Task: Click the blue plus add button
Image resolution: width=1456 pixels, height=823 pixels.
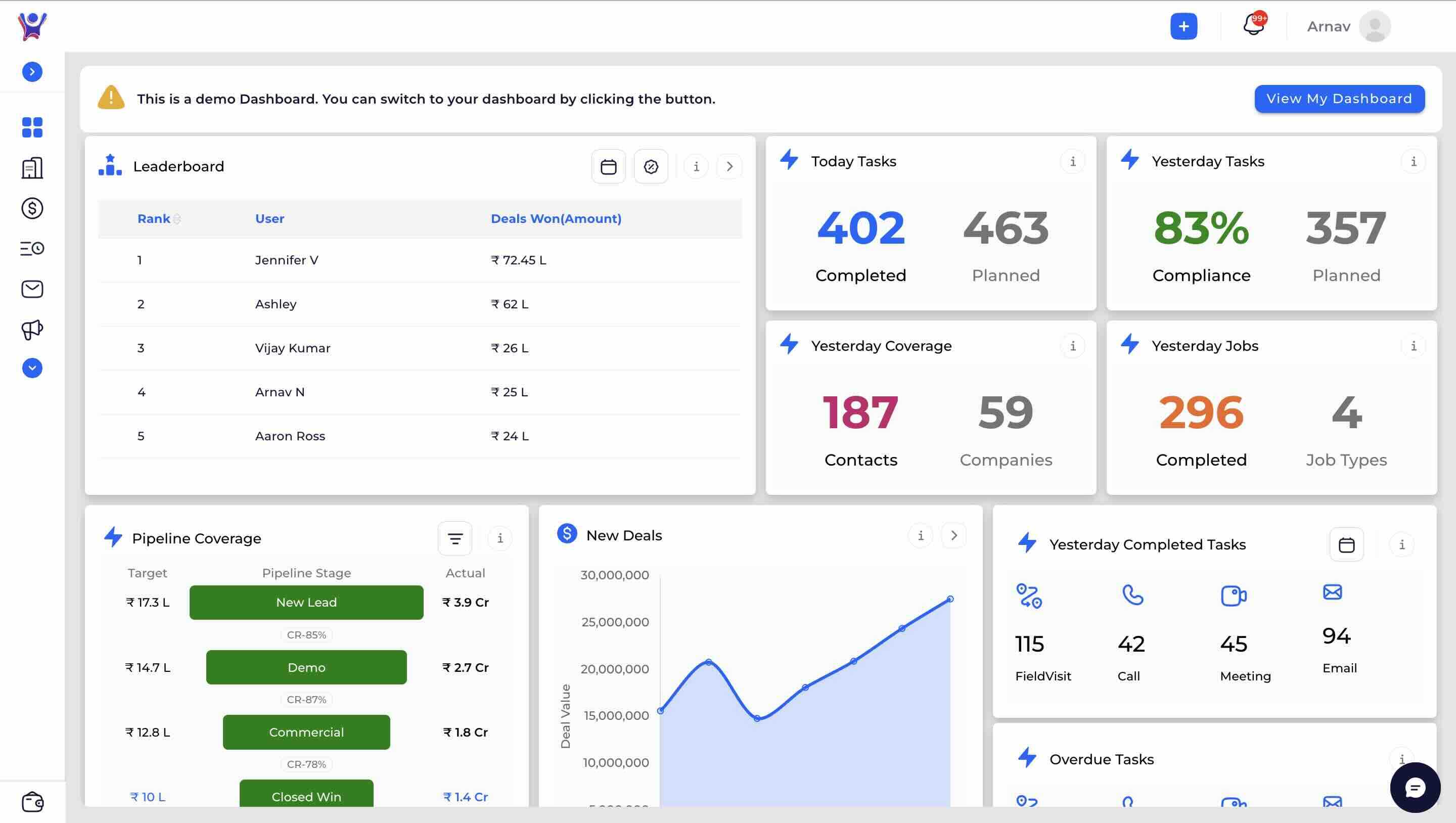Action: (x=1184, y=26)
